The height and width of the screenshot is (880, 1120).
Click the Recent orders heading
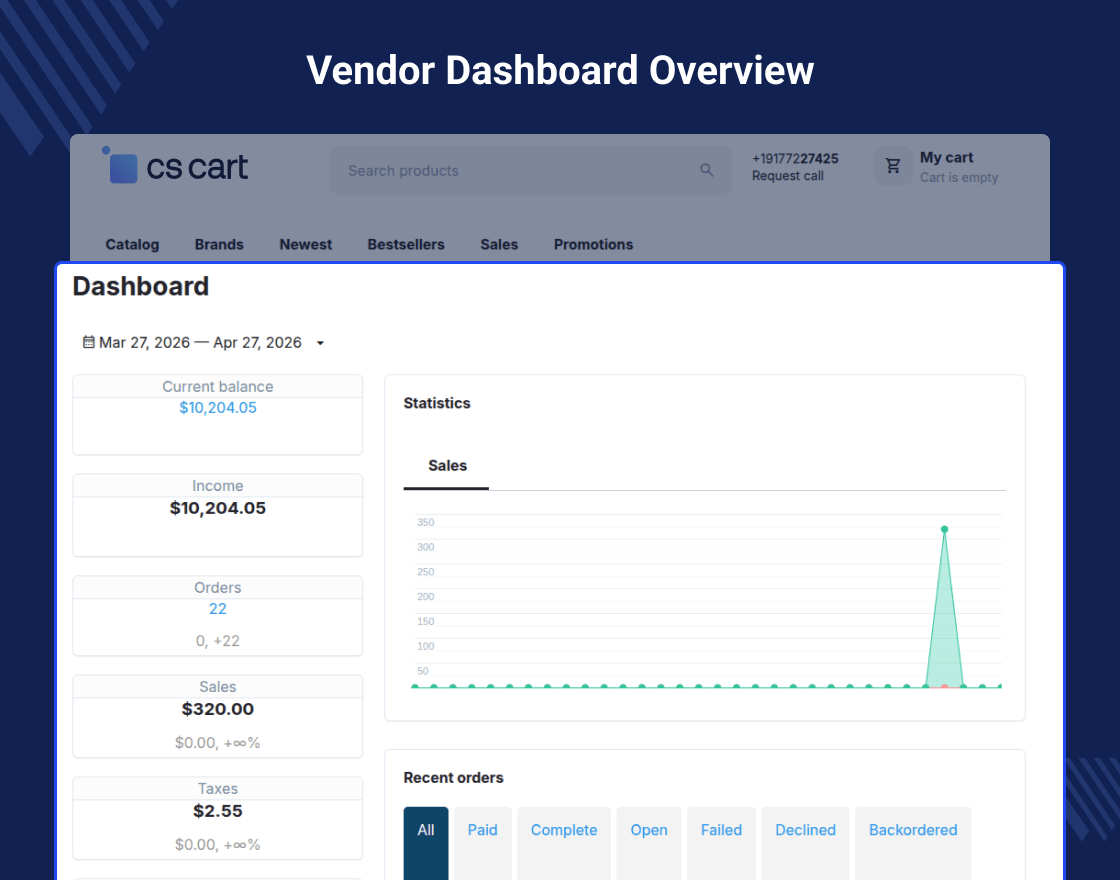click(x=454, y=778)
